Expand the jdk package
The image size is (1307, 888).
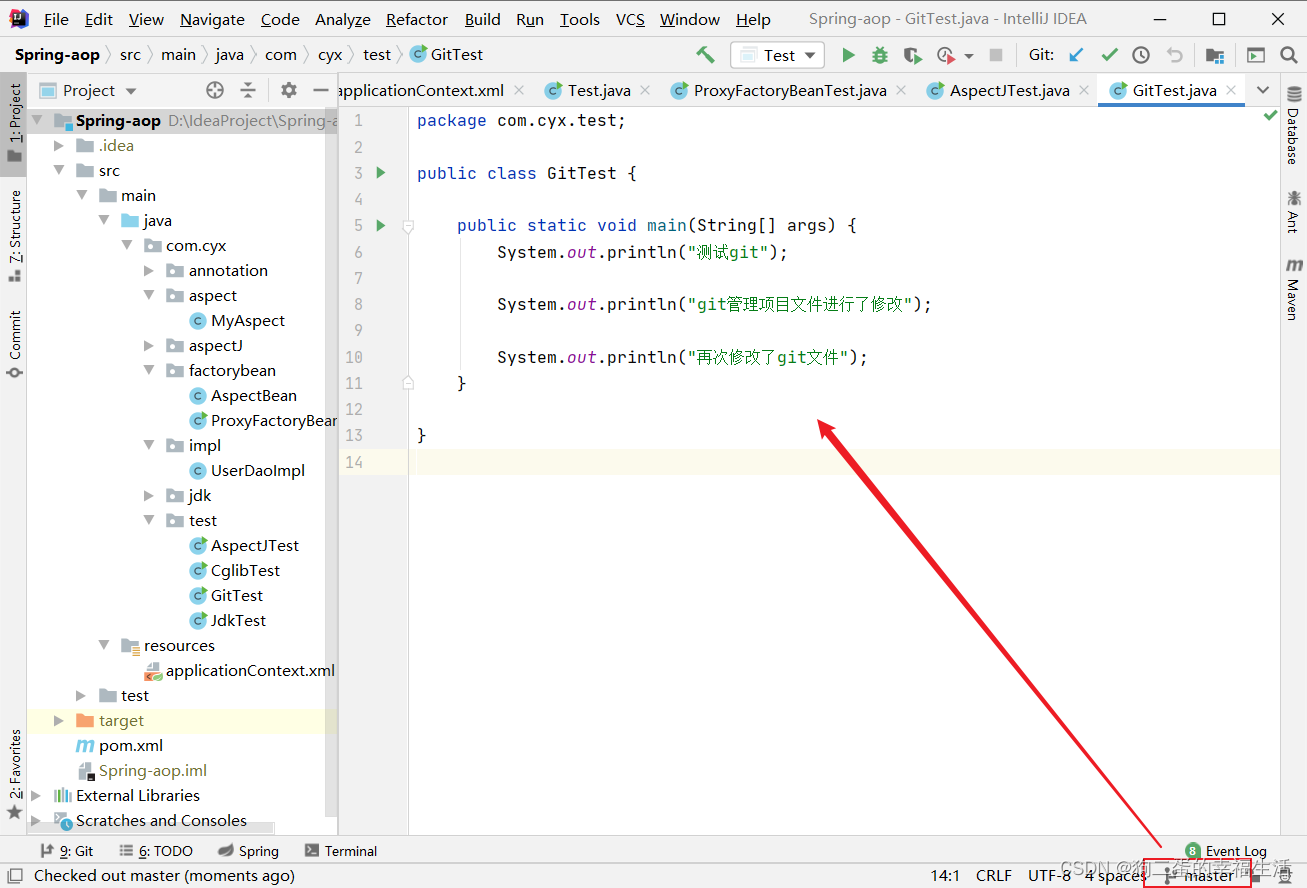149,495
